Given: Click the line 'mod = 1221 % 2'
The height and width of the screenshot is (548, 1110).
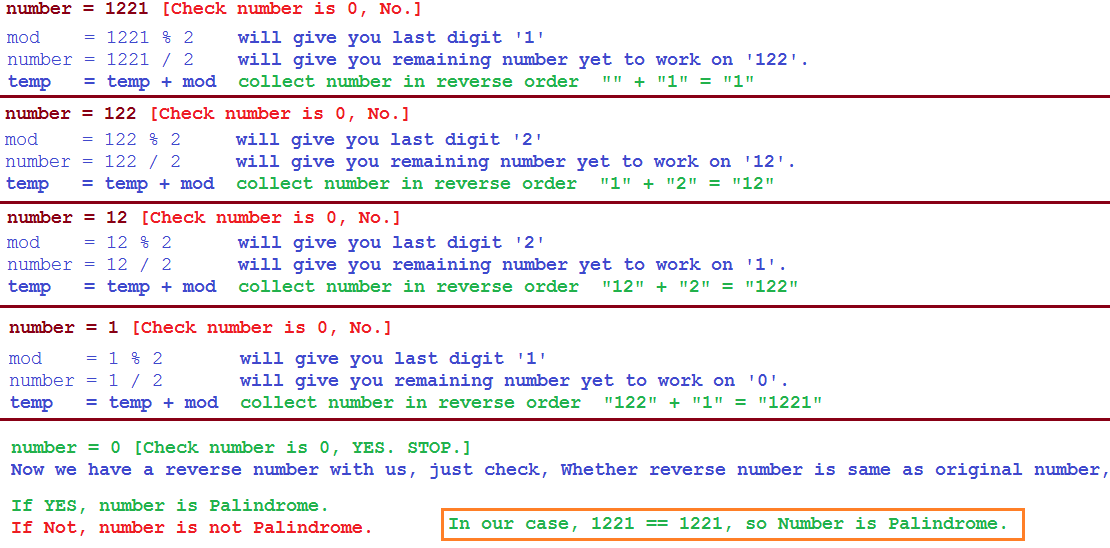Looking at the screenshot, I should coord(100,37).
